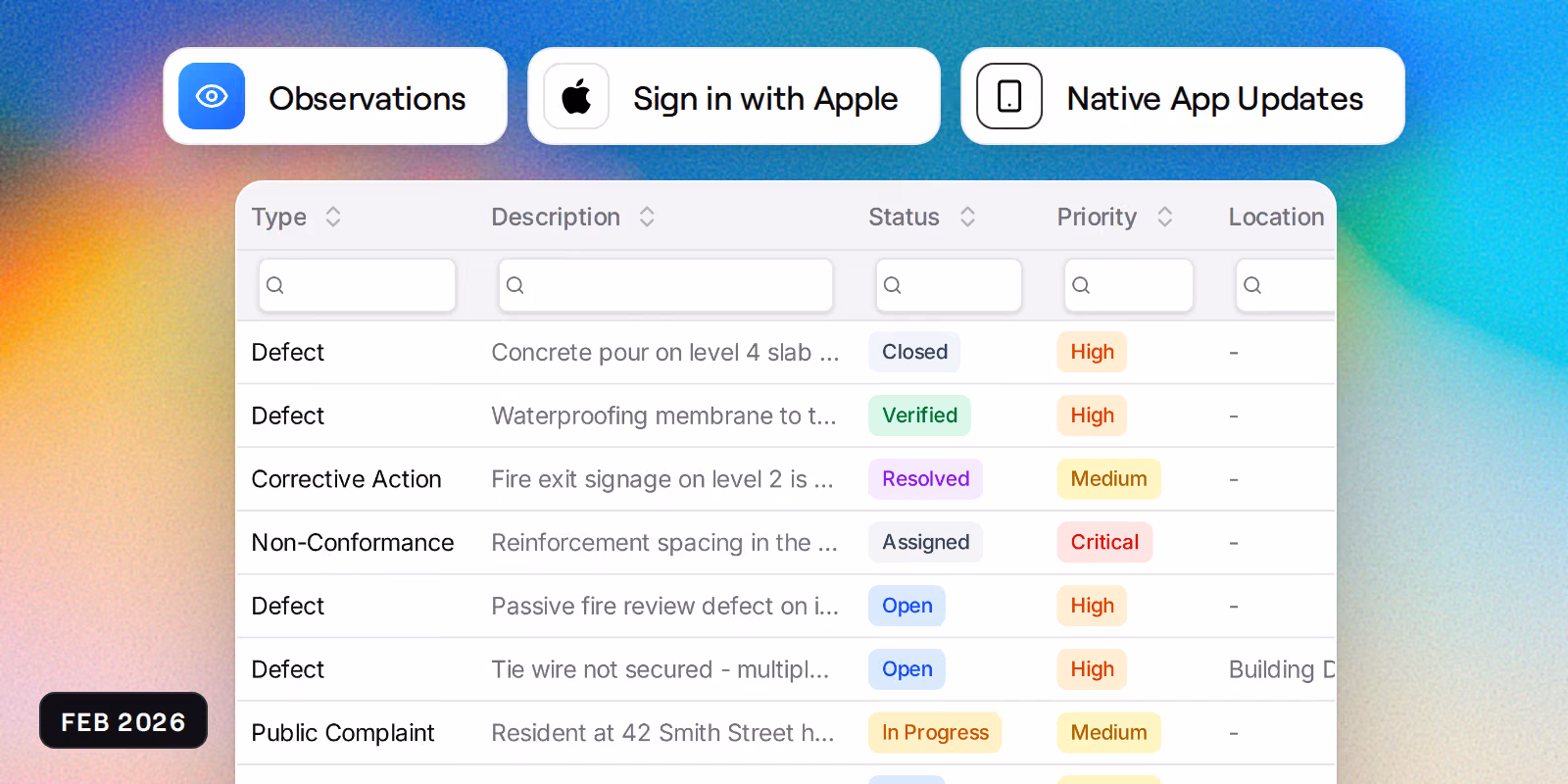The height and width of the screenshot is (784, 1568).
Task: Open the Concrete pour on level 4 description
Action: point(665,352)
